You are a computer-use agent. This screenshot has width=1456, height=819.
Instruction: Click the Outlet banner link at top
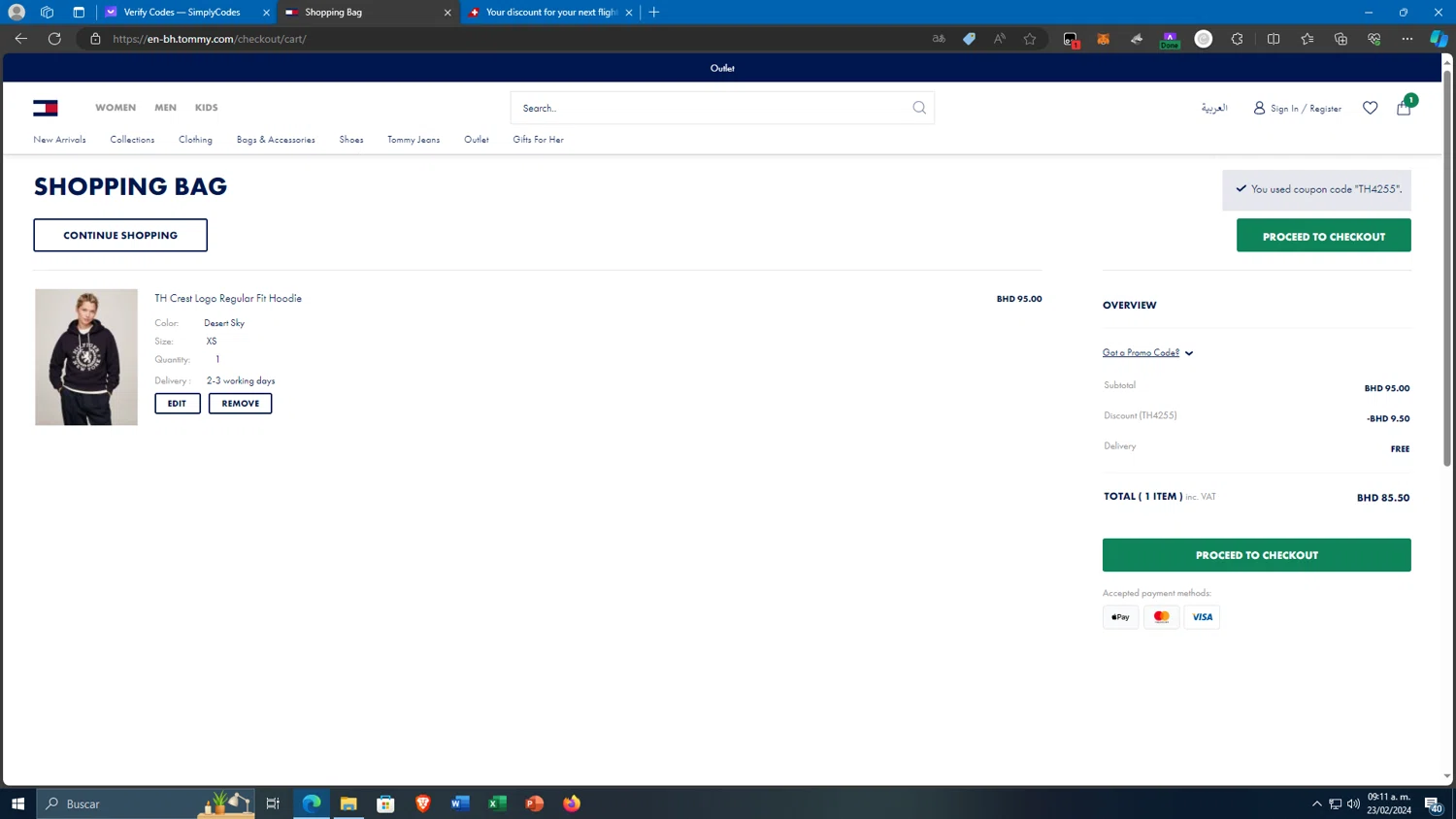click(x=722, y=68)
